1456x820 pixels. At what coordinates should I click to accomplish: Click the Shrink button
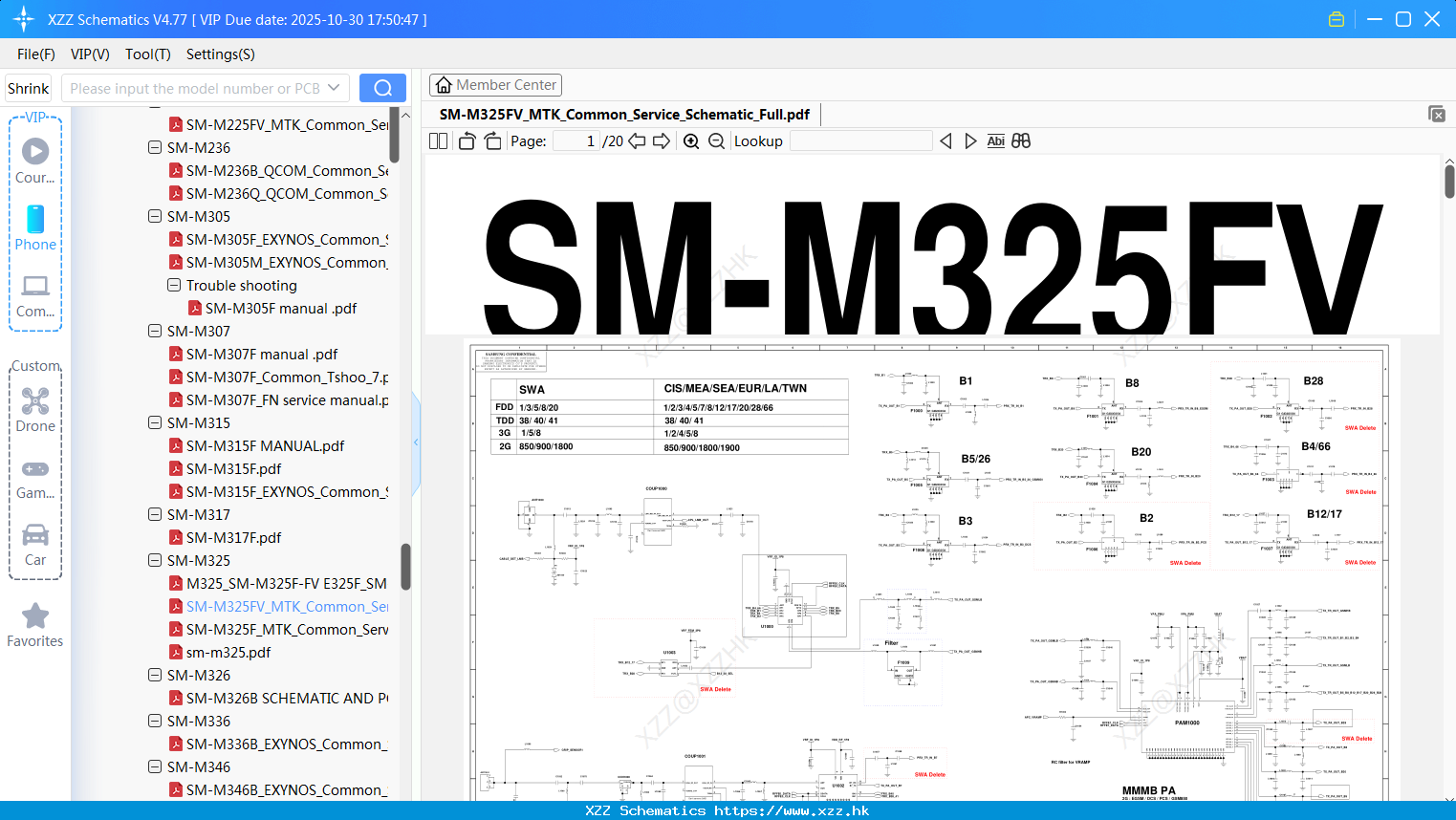(28, 88)
